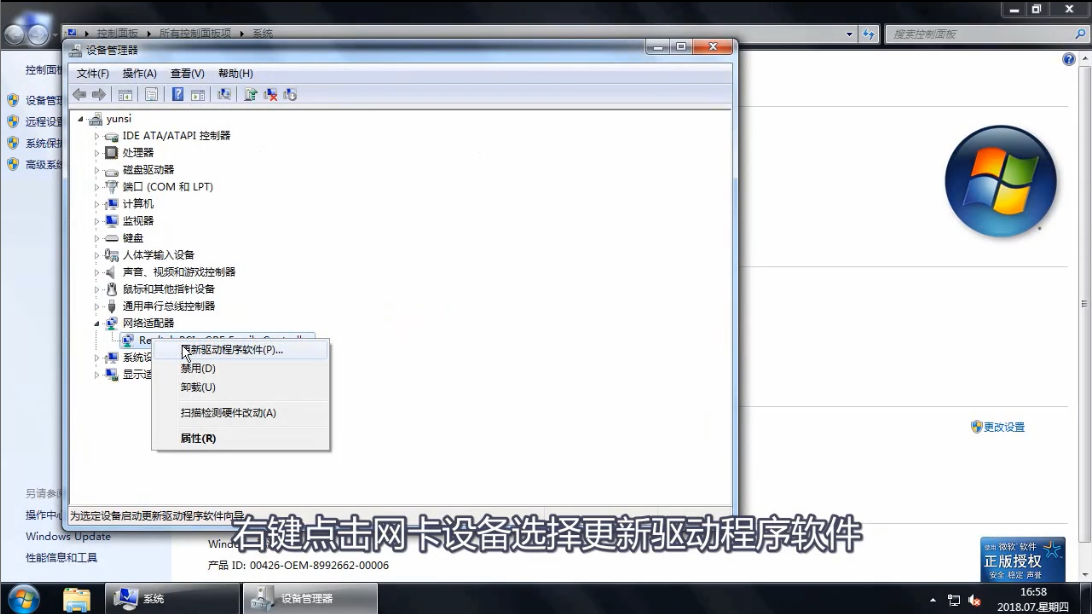Click the disk drive icon beside 磁盘驱动器
This screenshot has height=614, width=1092.
pyautogui.click(x=111, y=170)
